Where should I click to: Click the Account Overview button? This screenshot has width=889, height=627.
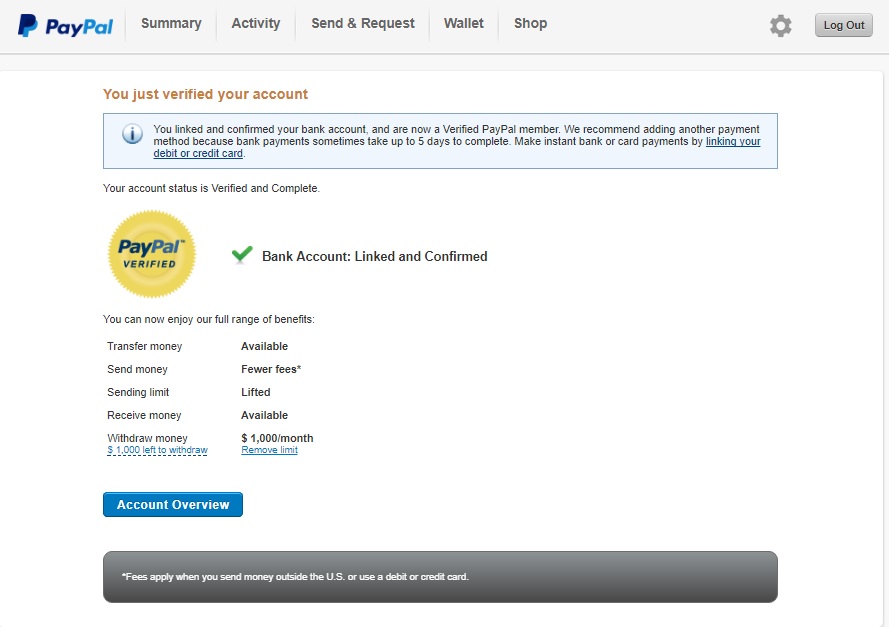[173, 505]
